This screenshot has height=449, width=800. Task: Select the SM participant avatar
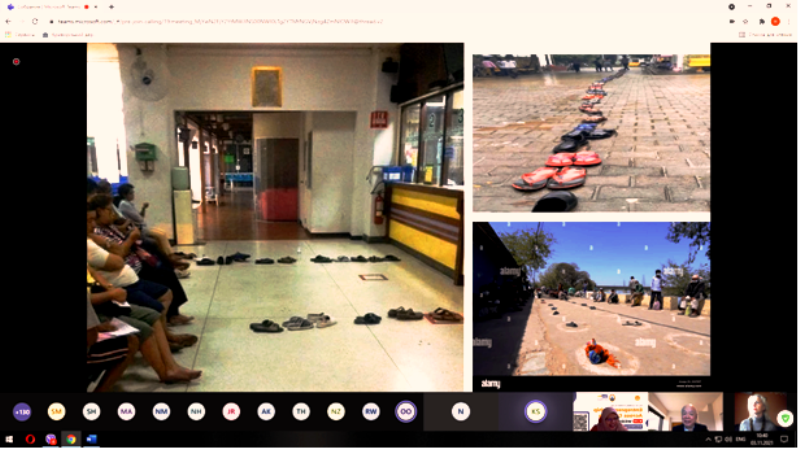56,411
